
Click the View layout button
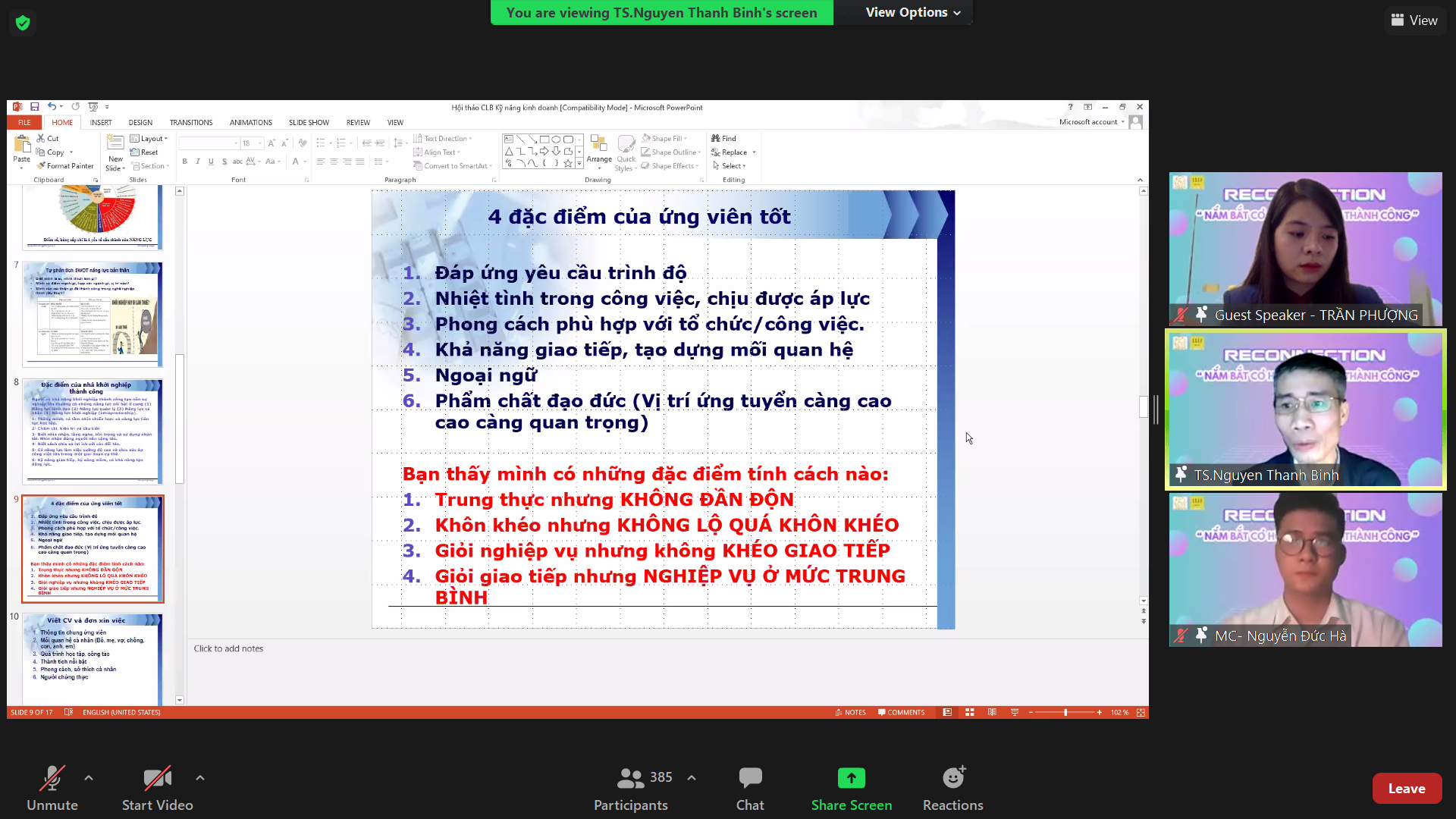click(1414, 20)
